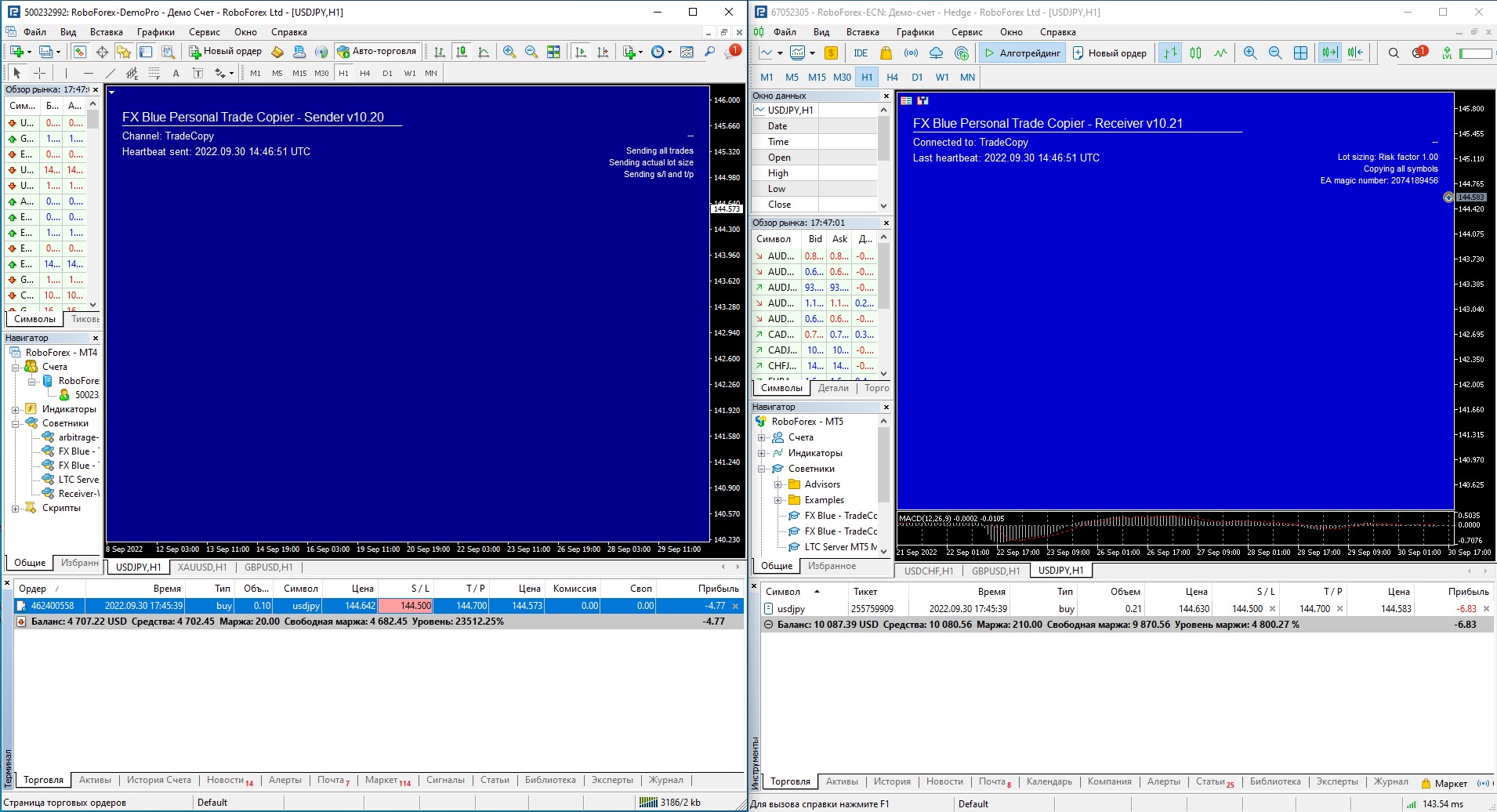The image size is (1497, 812).
Task: Select the horizontal line drawing tool
Action: [x=88, y=73]
